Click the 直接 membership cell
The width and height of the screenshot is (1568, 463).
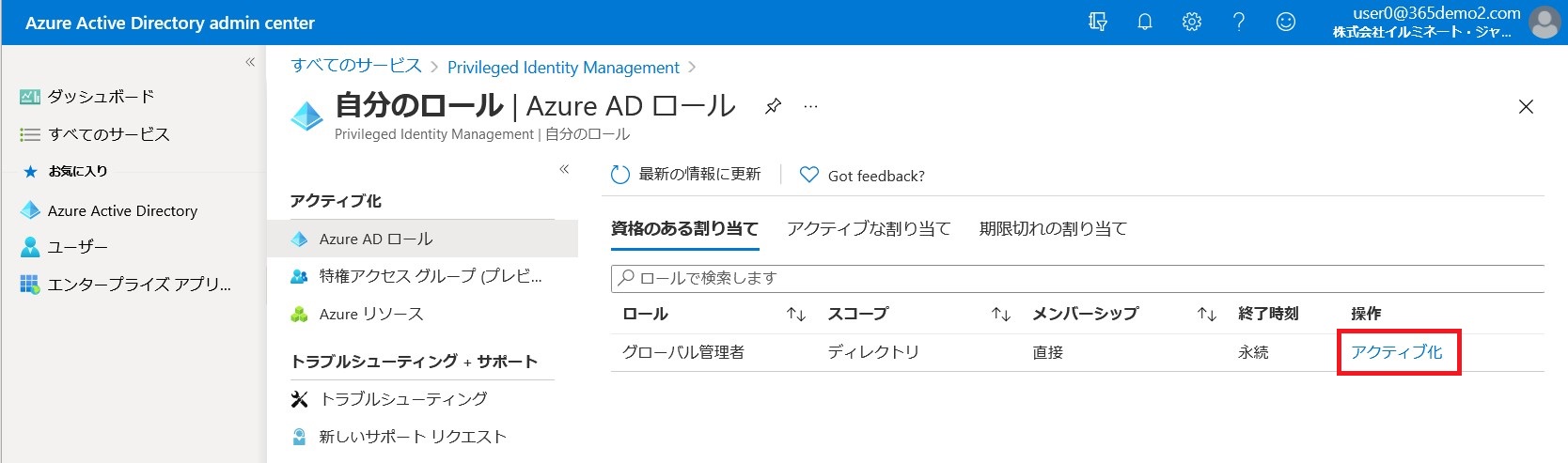tap(1047, 352)
